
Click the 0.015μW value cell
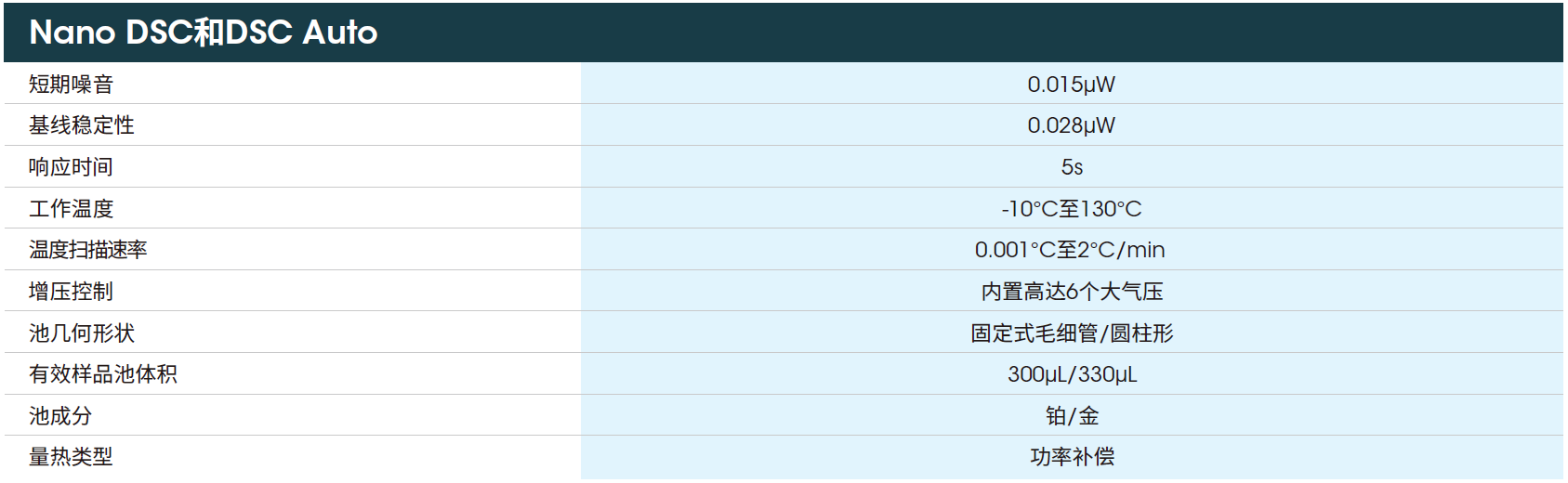click(x=1071, y=85)
